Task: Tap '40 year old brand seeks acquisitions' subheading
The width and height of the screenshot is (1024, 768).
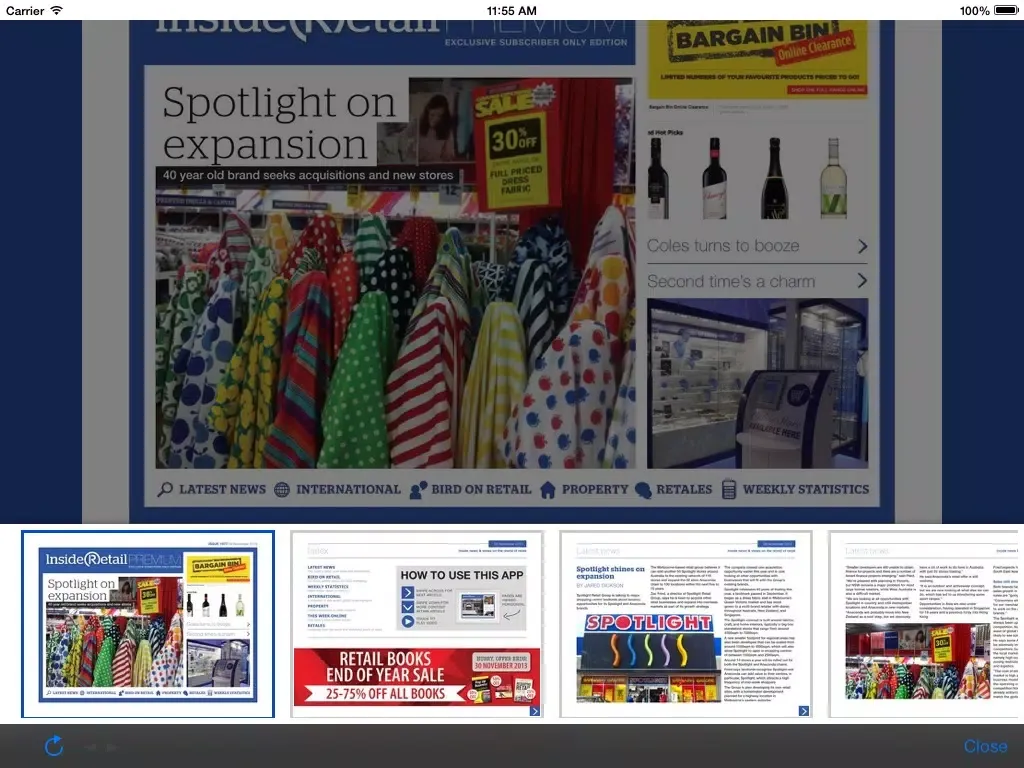Action: 308,175
